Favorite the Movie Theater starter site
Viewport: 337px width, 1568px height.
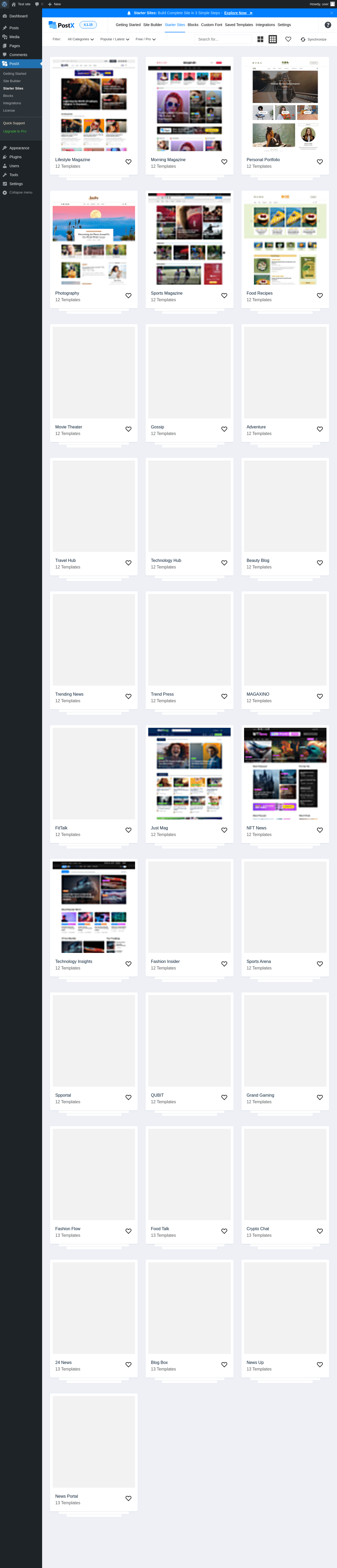coord(128,429)
